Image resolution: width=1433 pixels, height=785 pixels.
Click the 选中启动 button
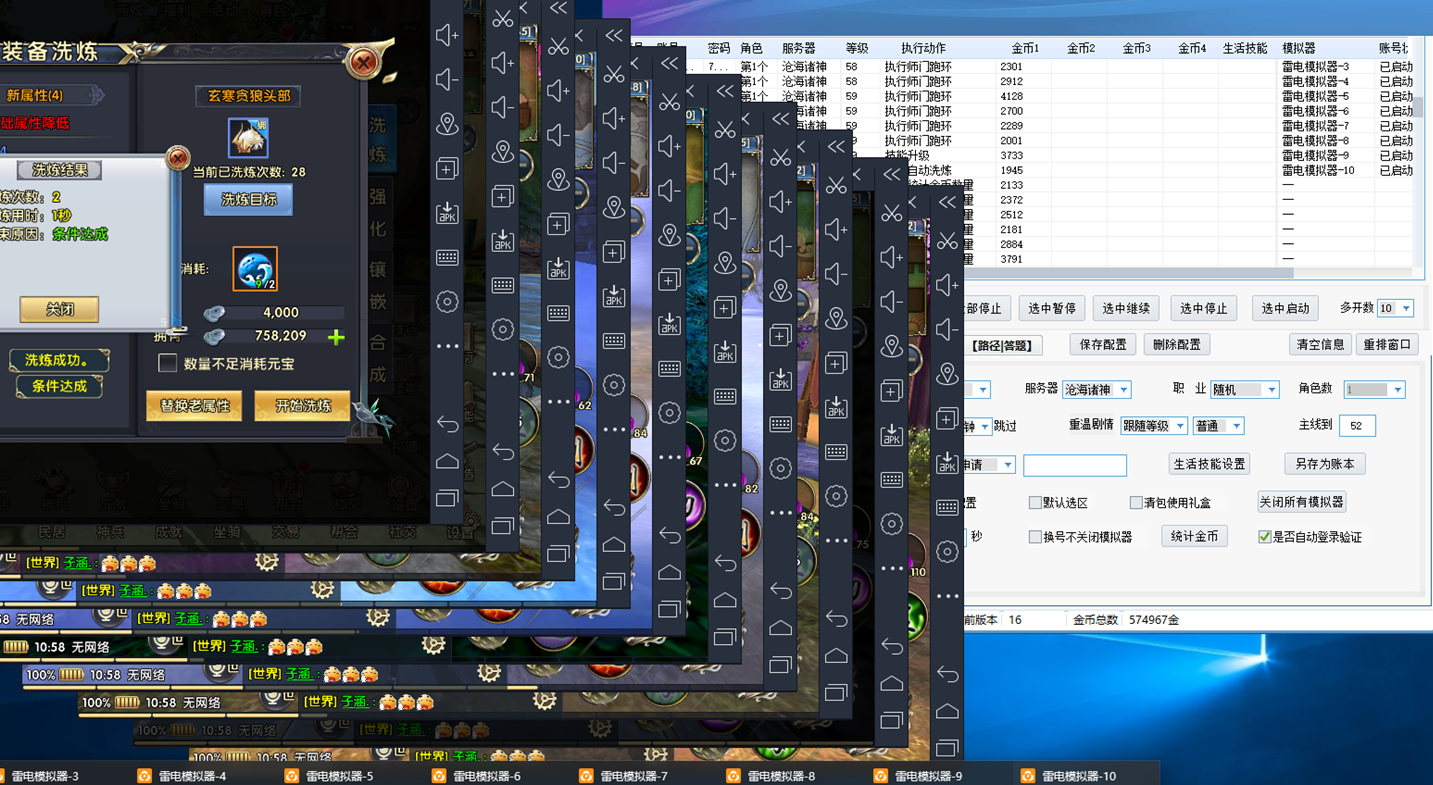pos(1285,308)
